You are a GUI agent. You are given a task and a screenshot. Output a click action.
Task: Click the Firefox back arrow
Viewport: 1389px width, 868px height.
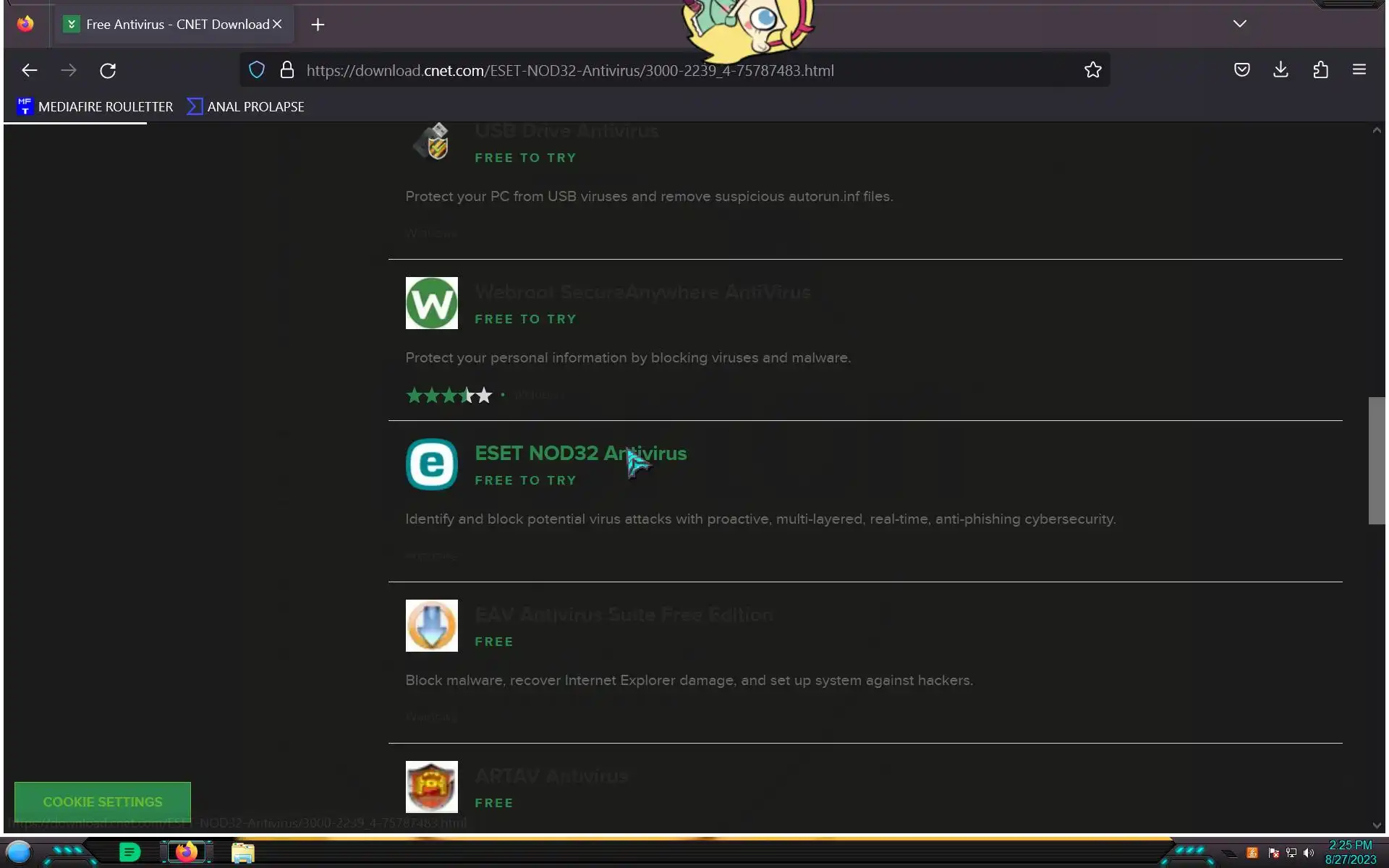coord(29,70)
